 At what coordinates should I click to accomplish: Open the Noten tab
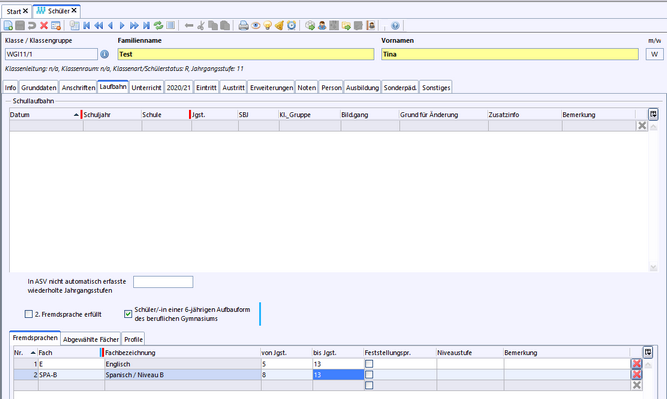click(x=307, y=88)
